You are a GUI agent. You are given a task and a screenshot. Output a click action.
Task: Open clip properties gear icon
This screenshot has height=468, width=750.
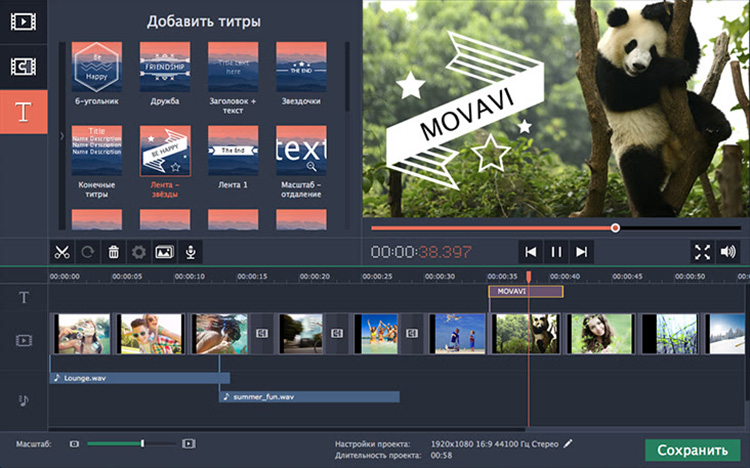pos(139,252)
